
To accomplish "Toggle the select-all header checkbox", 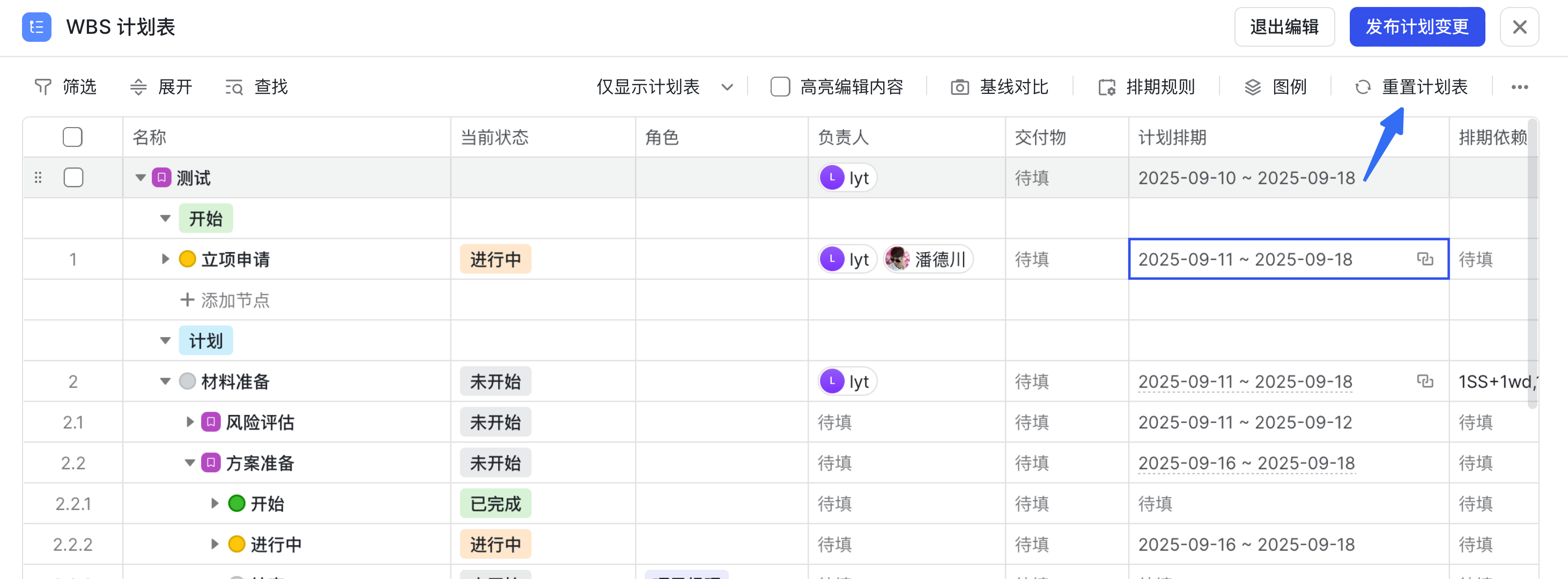I will point(72,137).
